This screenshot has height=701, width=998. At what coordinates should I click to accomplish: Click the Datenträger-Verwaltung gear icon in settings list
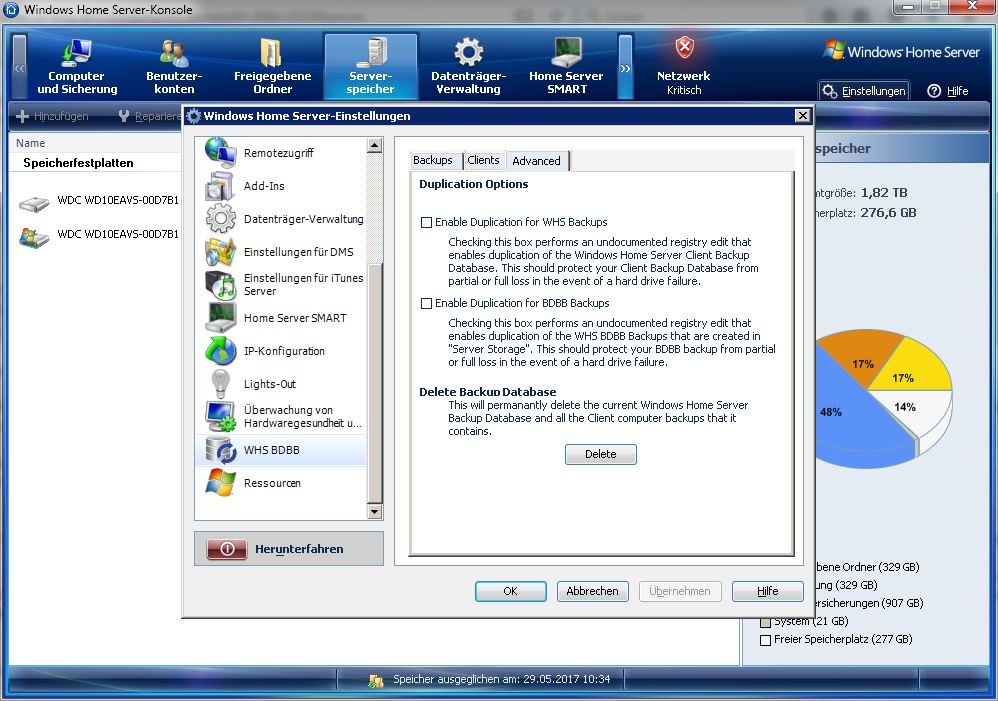(220, 219)
